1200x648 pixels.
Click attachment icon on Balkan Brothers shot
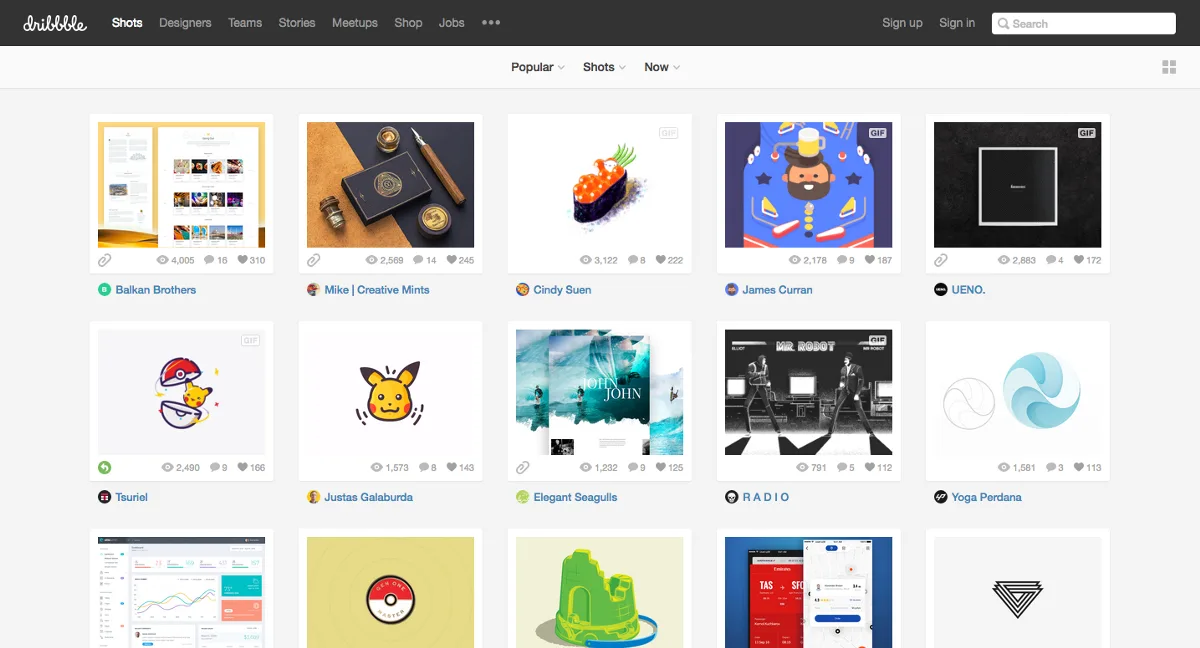coord(104,260)
